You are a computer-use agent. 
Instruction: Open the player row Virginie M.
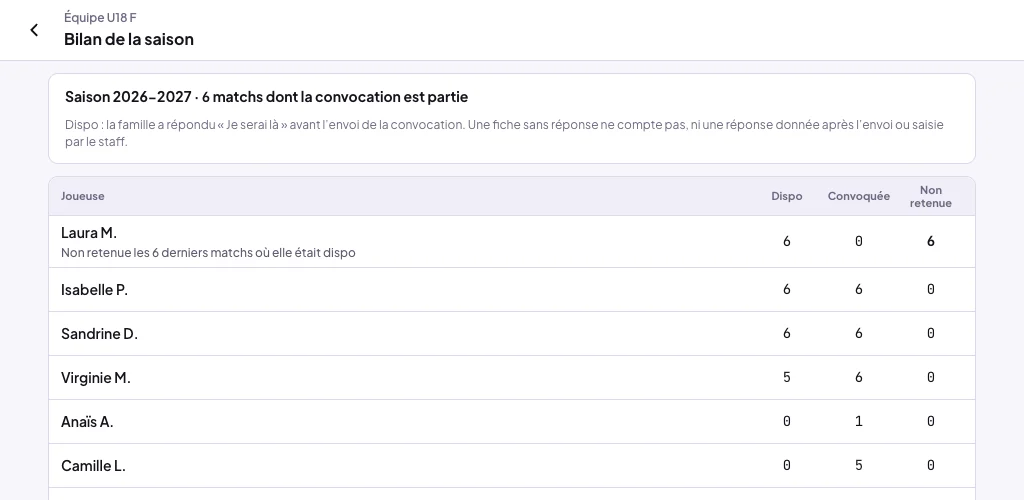(x=512, y=378)
